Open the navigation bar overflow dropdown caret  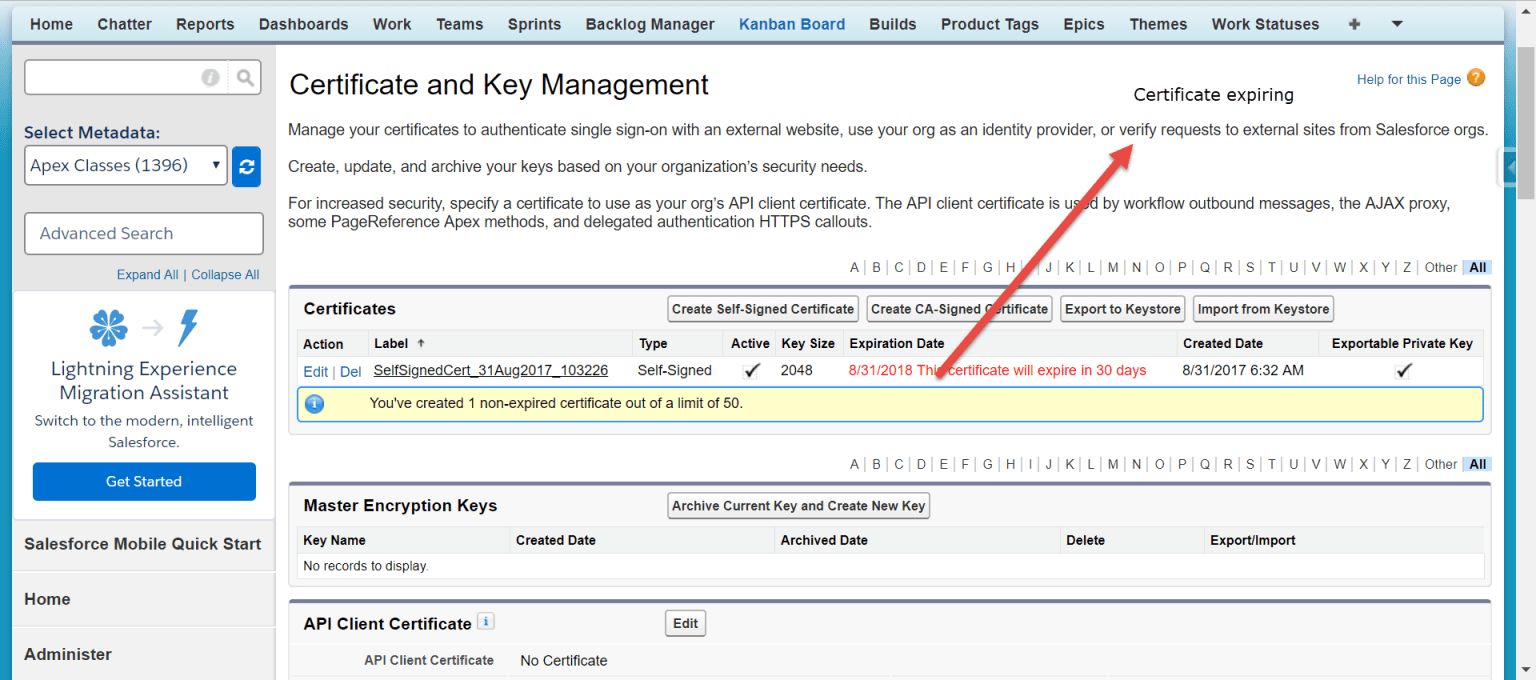[1396, 23]
